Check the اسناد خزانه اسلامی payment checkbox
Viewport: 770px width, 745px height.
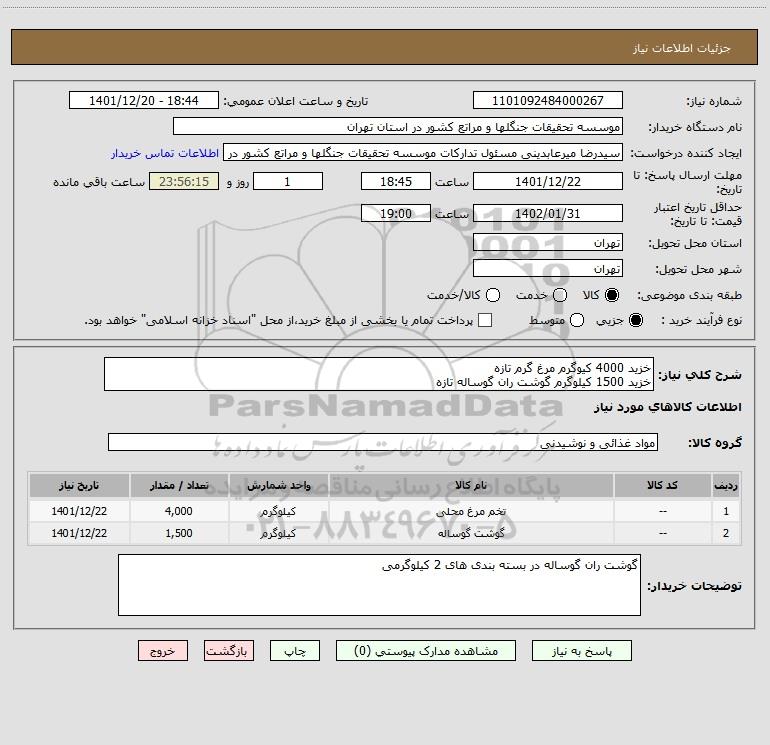(x=485, y=320)
